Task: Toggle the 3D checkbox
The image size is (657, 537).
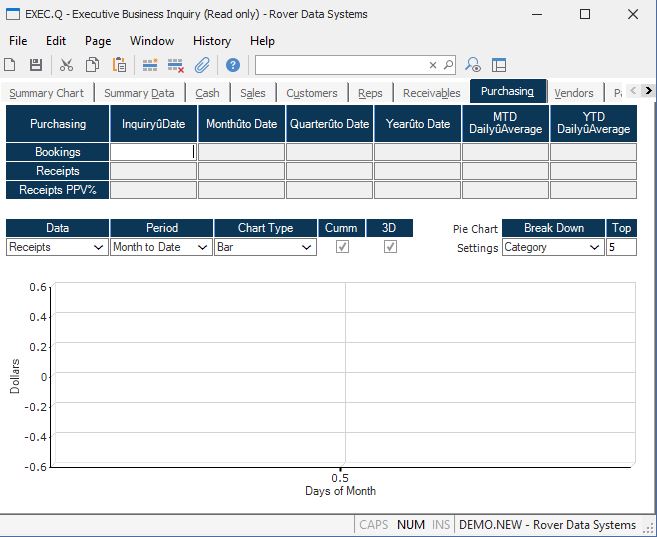Action: [390, 247]
